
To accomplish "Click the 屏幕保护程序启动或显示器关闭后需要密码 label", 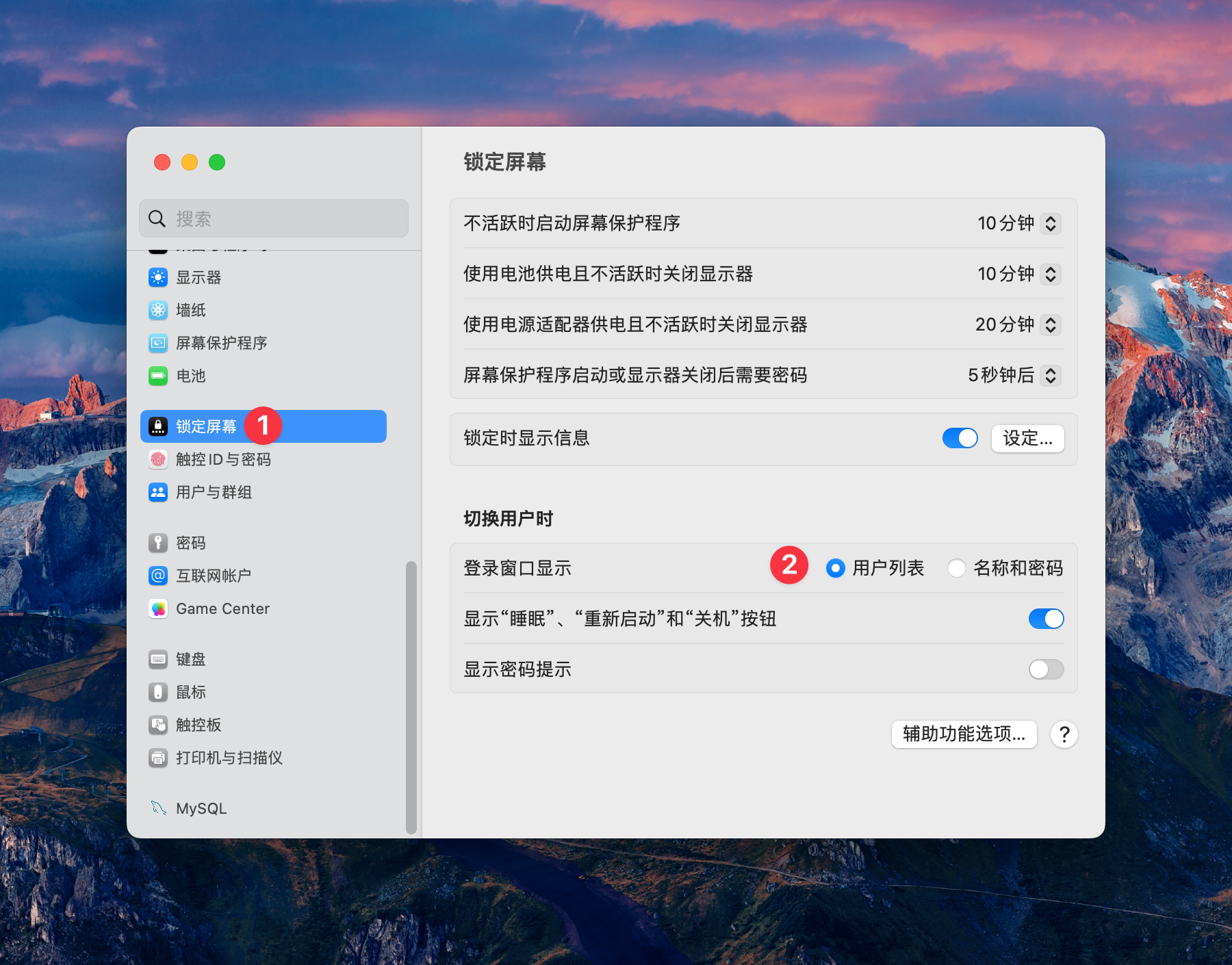I will [635, 375].
